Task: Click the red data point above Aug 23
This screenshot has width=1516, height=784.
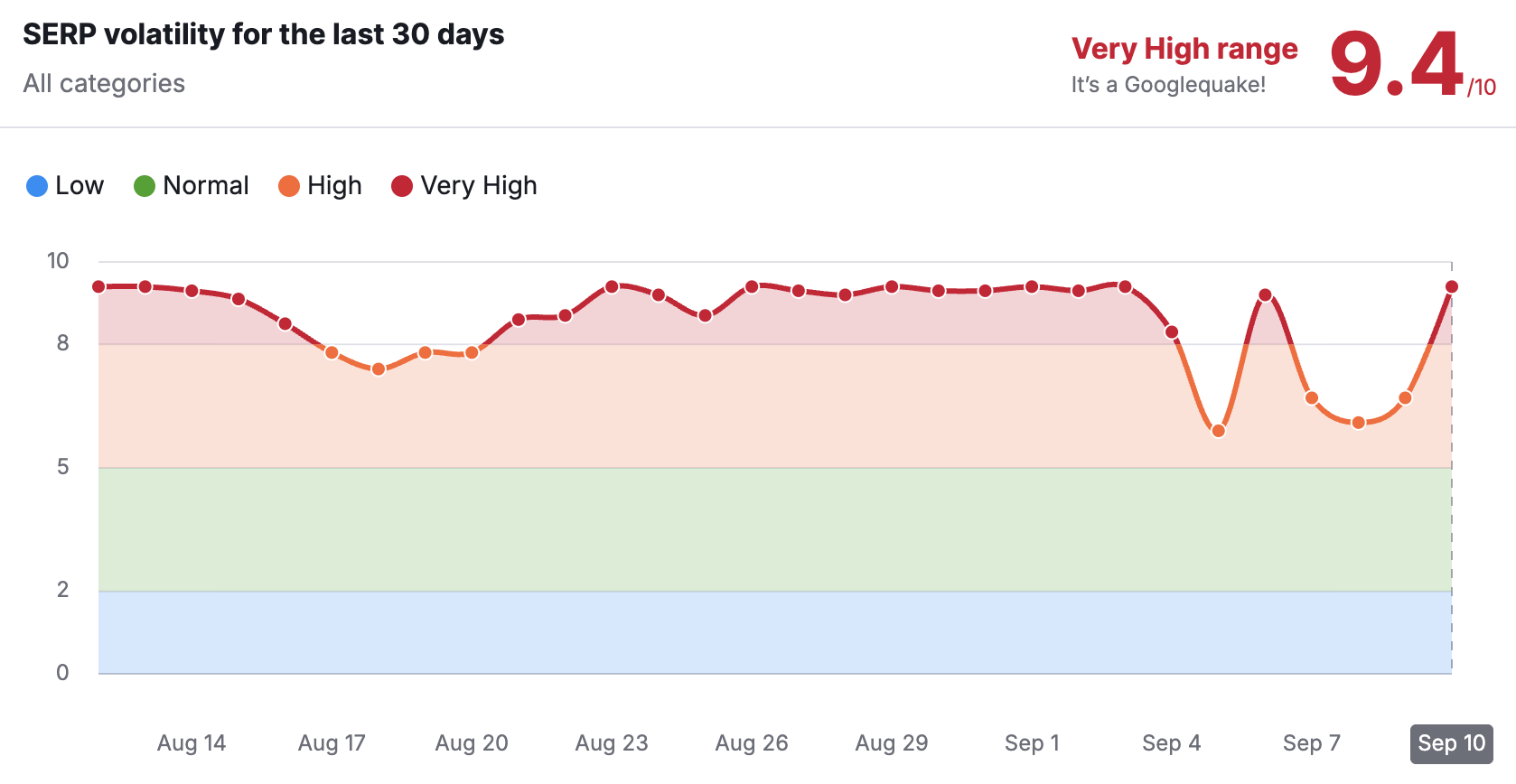Action: click(x=612, y=286)
